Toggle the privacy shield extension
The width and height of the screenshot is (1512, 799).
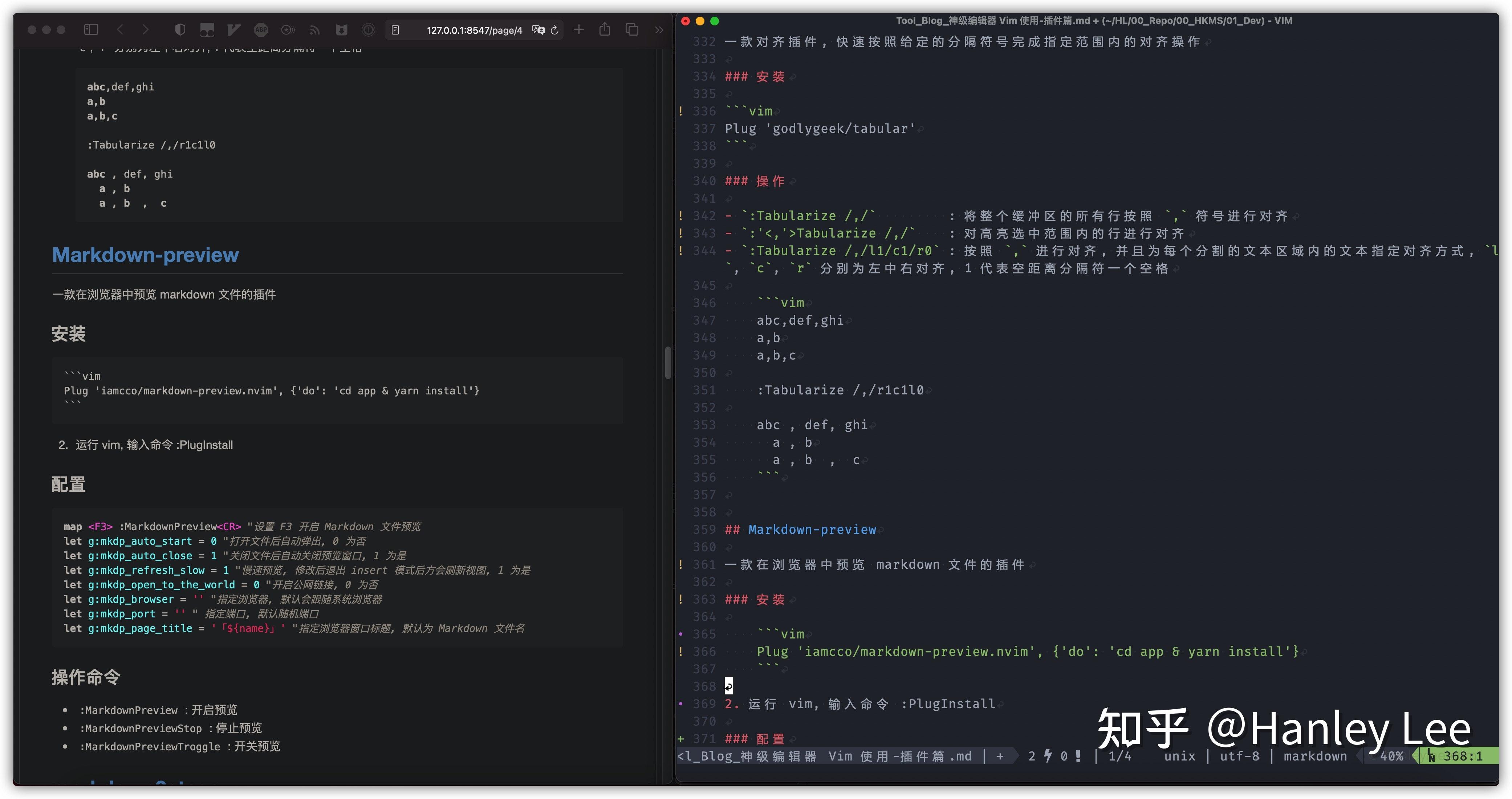(x=180, y=30)
